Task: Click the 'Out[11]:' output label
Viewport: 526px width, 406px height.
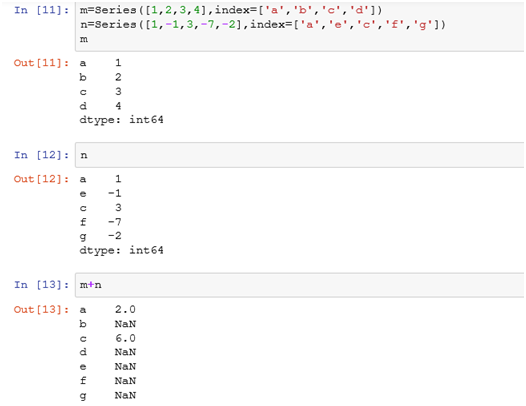Action: 42,63
